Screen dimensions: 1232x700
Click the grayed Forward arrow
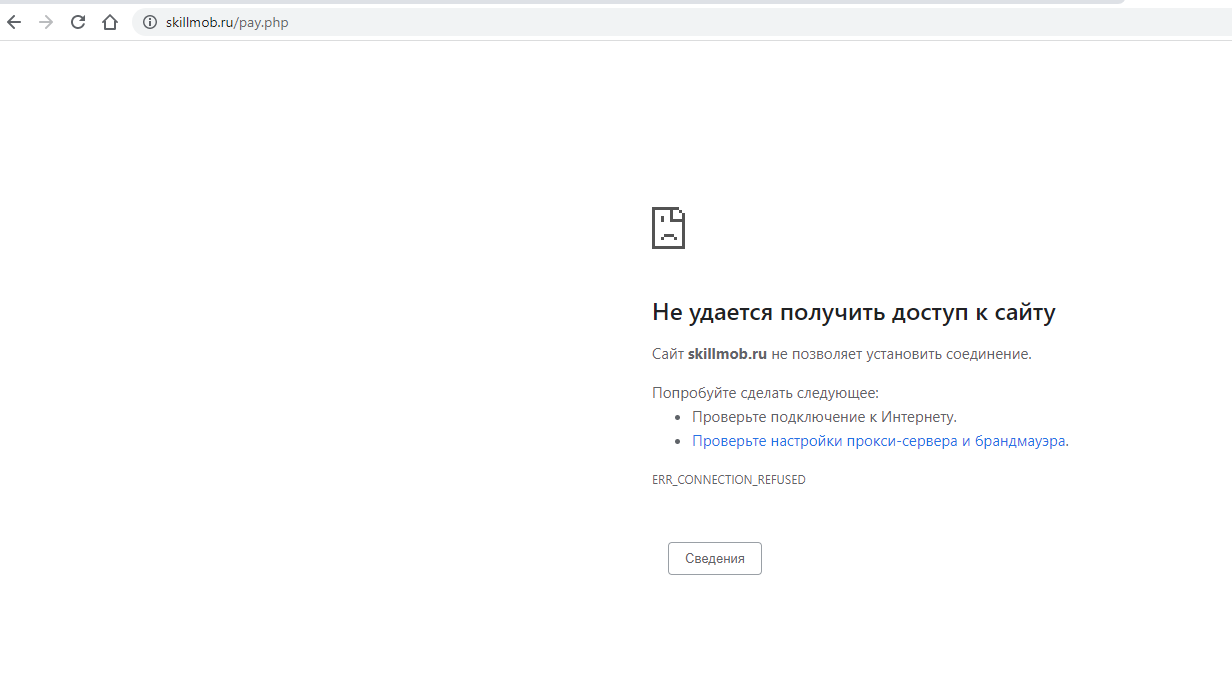point(46,22)
